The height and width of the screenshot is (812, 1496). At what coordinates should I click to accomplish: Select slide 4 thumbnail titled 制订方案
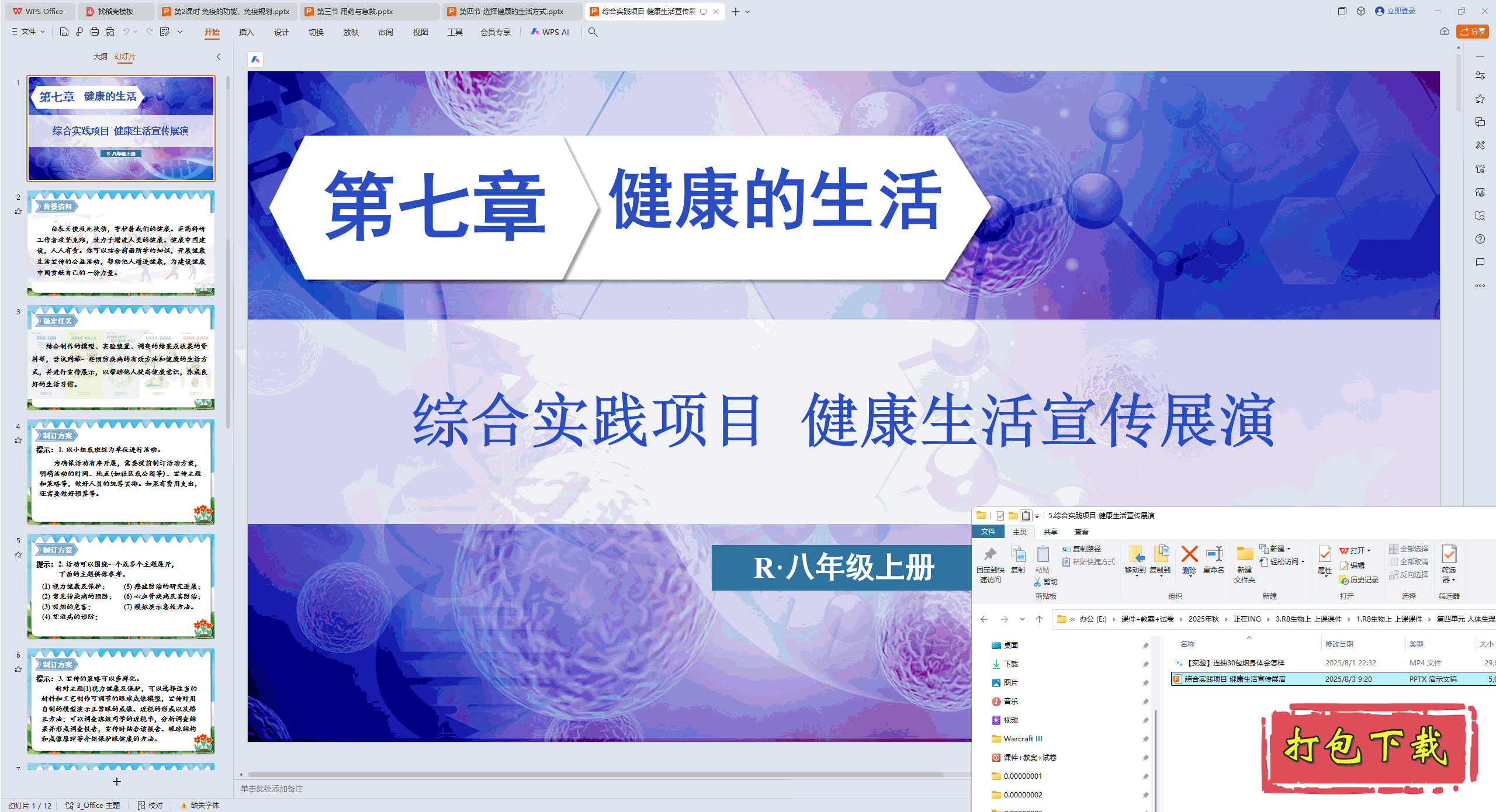point(121,471)
